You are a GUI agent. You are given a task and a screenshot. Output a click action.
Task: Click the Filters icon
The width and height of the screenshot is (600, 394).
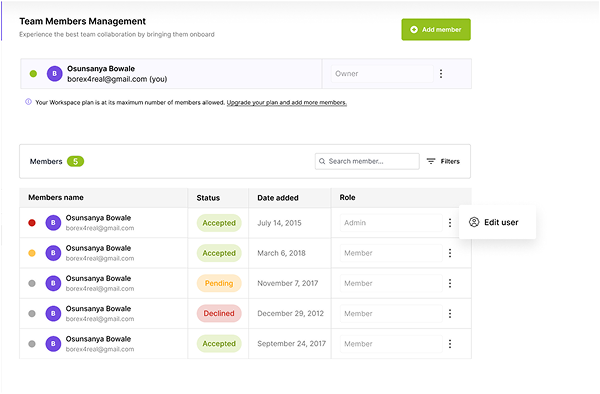pos(431,161)
